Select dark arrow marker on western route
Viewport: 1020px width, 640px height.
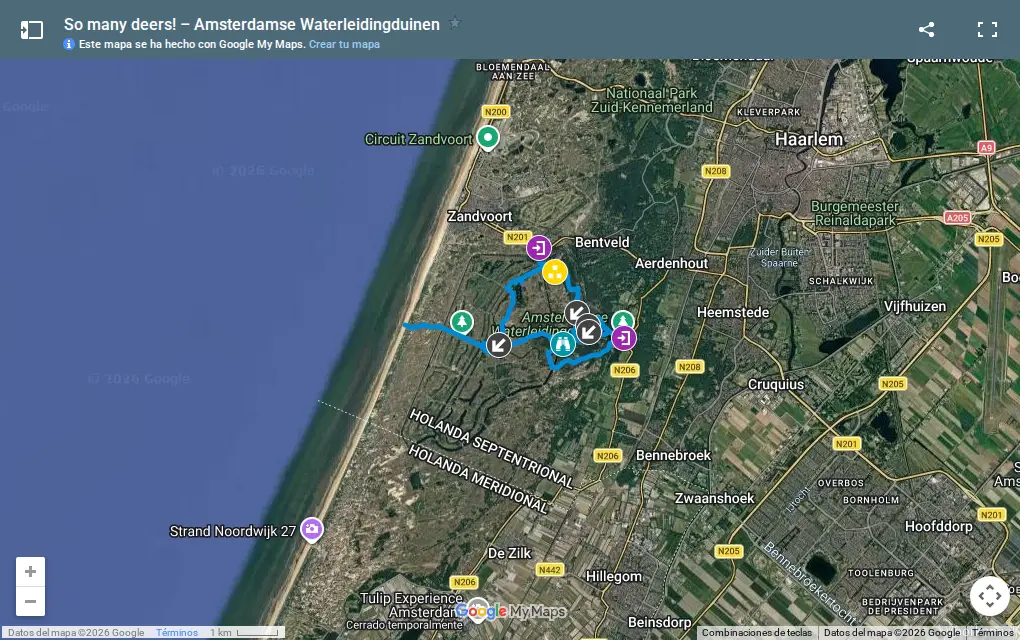(499, 345)
